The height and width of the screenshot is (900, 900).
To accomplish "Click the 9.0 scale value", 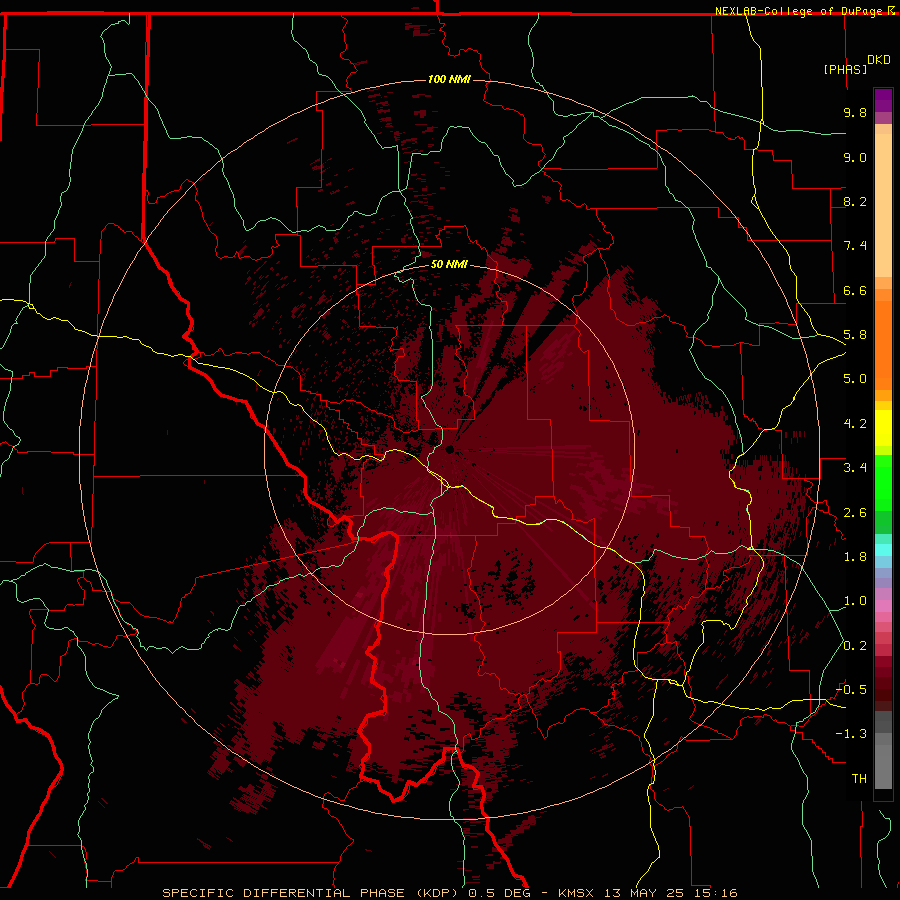I will (855, 157).
